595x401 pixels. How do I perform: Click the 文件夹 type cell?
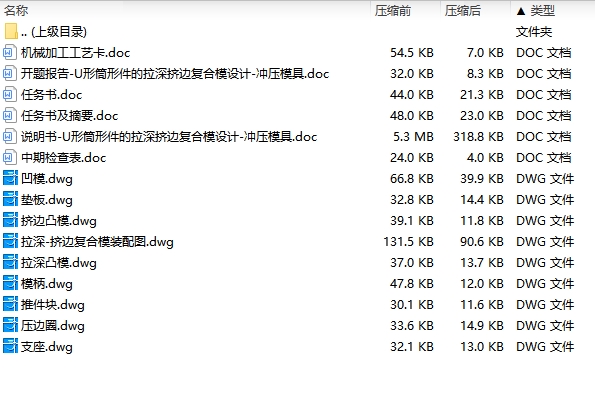coord(534,32)
